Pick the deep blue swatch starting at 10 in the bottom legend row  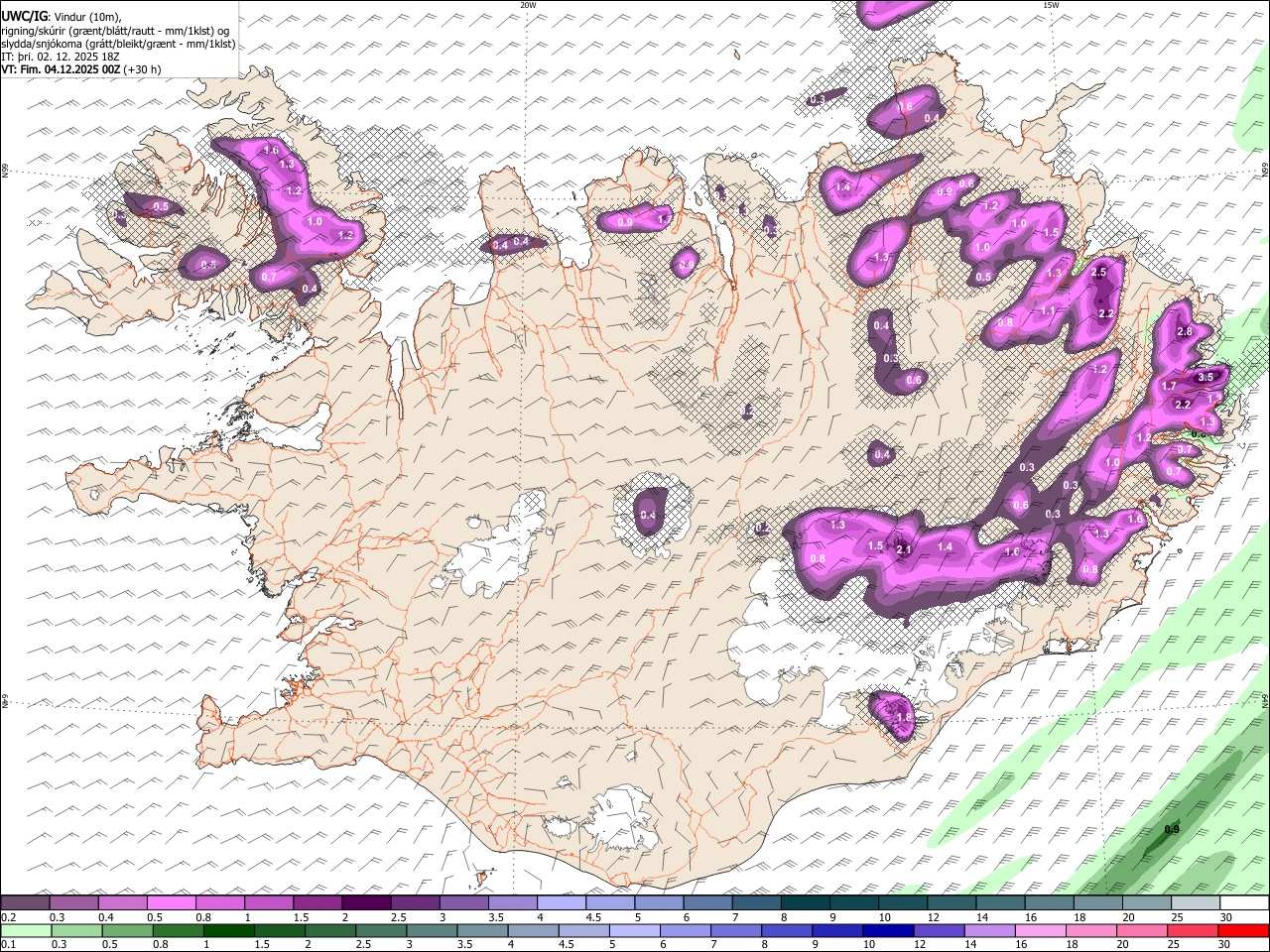point(889,931)
